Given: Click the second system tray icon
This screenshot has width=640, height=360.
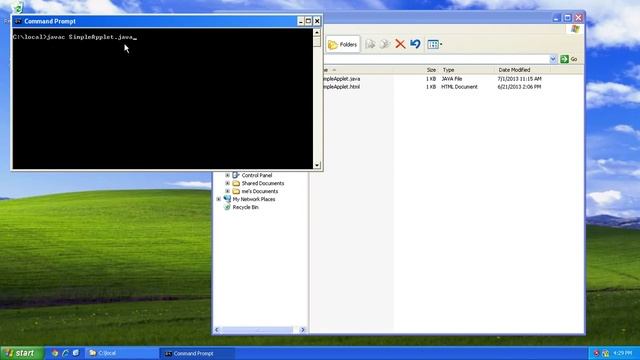Looking at the screenshot, I should pyautogui.click(x=605, y=353).
